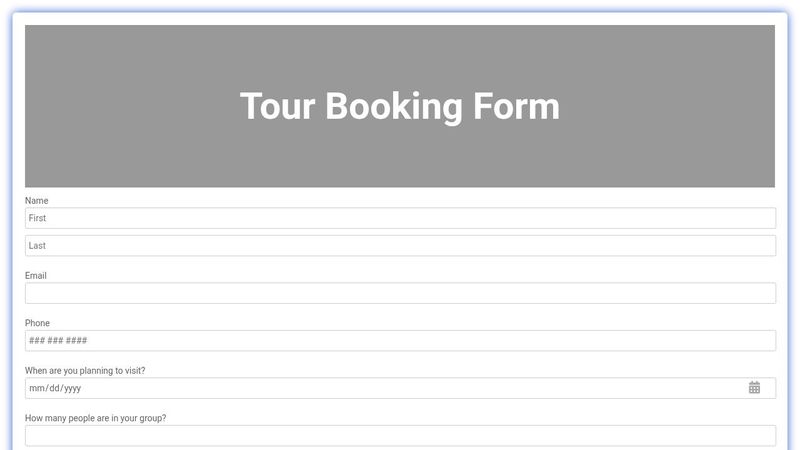
Task: Click the "Name" field label
Action: (x=37, y=201)
